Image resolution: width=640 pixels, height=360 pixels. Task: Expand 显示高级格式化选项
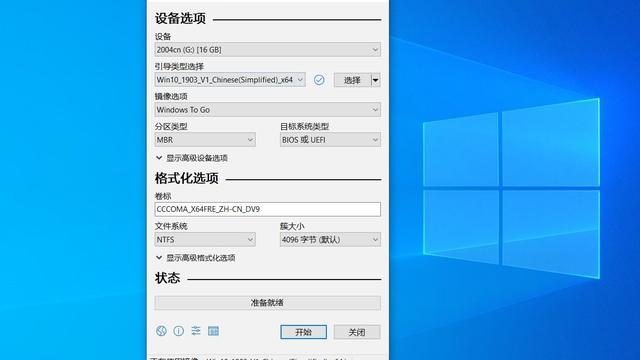tap(196, 258)
